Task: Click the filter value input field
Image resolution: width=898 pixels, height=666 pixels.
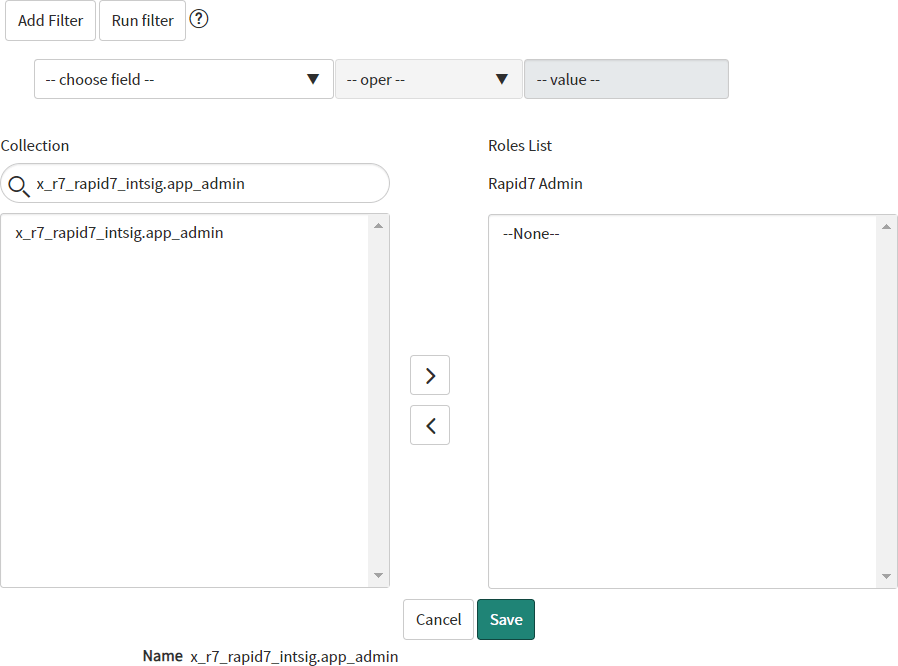Action: coord(626,79)
